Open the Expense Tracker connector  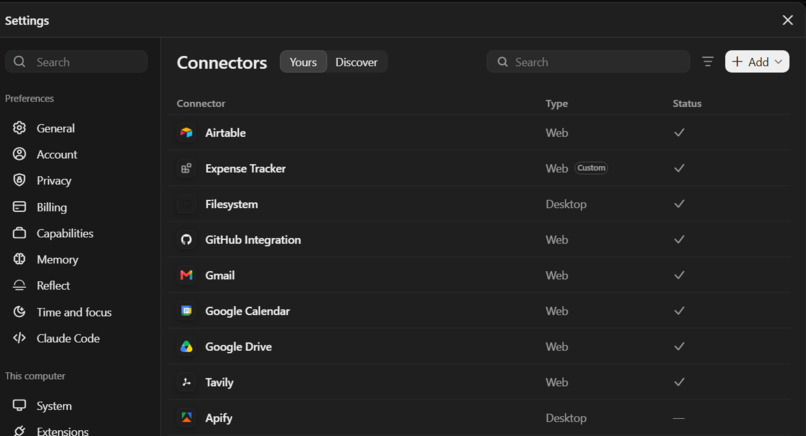tap(479, 168)
